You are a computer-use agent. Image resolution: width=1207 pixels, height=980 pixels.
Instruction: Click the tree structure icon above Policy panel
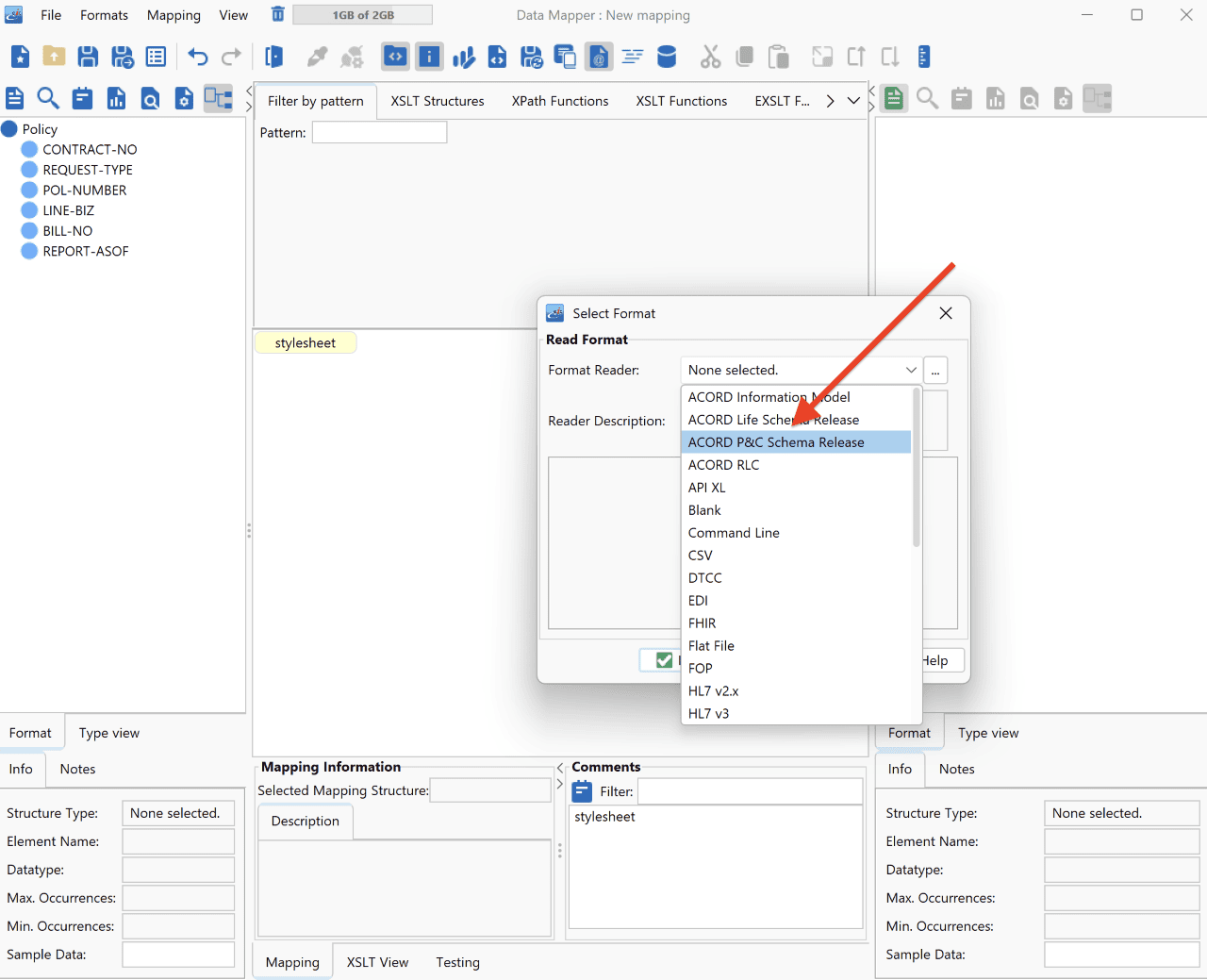click(x=218, y=98)
